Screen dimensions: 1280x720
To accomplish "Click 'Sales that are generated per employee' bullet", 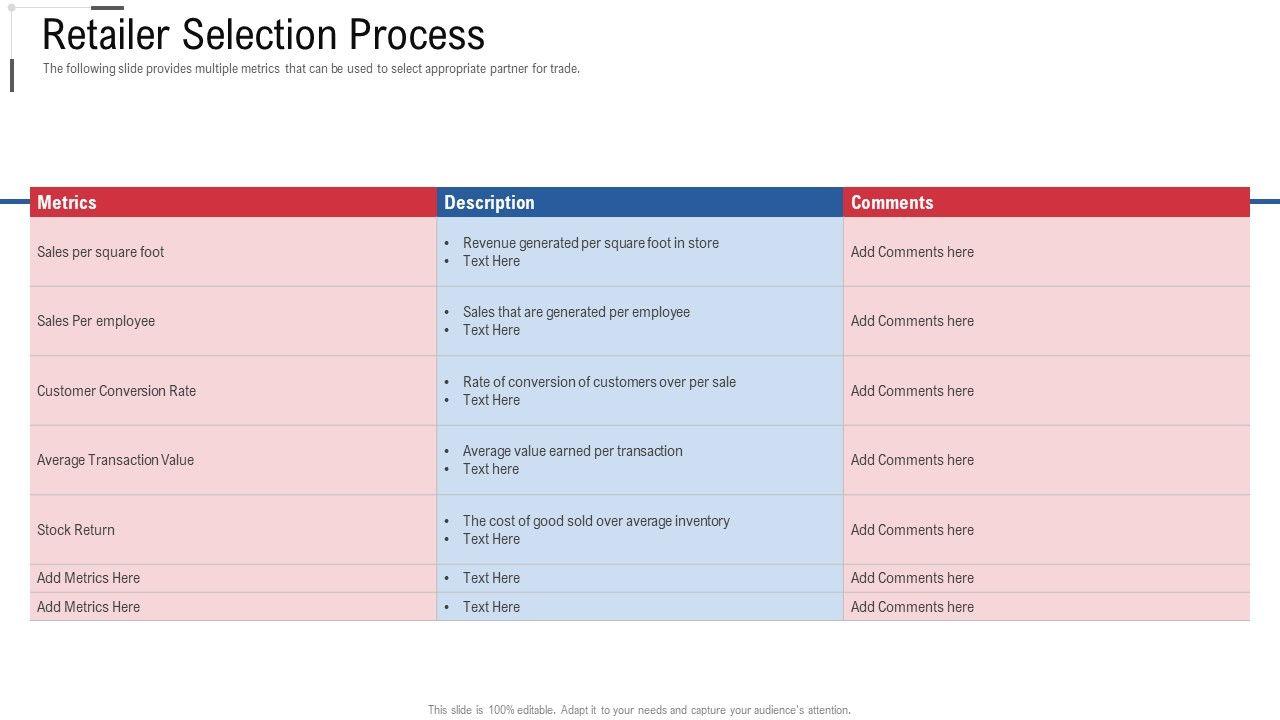I will (x=576, y=312).
